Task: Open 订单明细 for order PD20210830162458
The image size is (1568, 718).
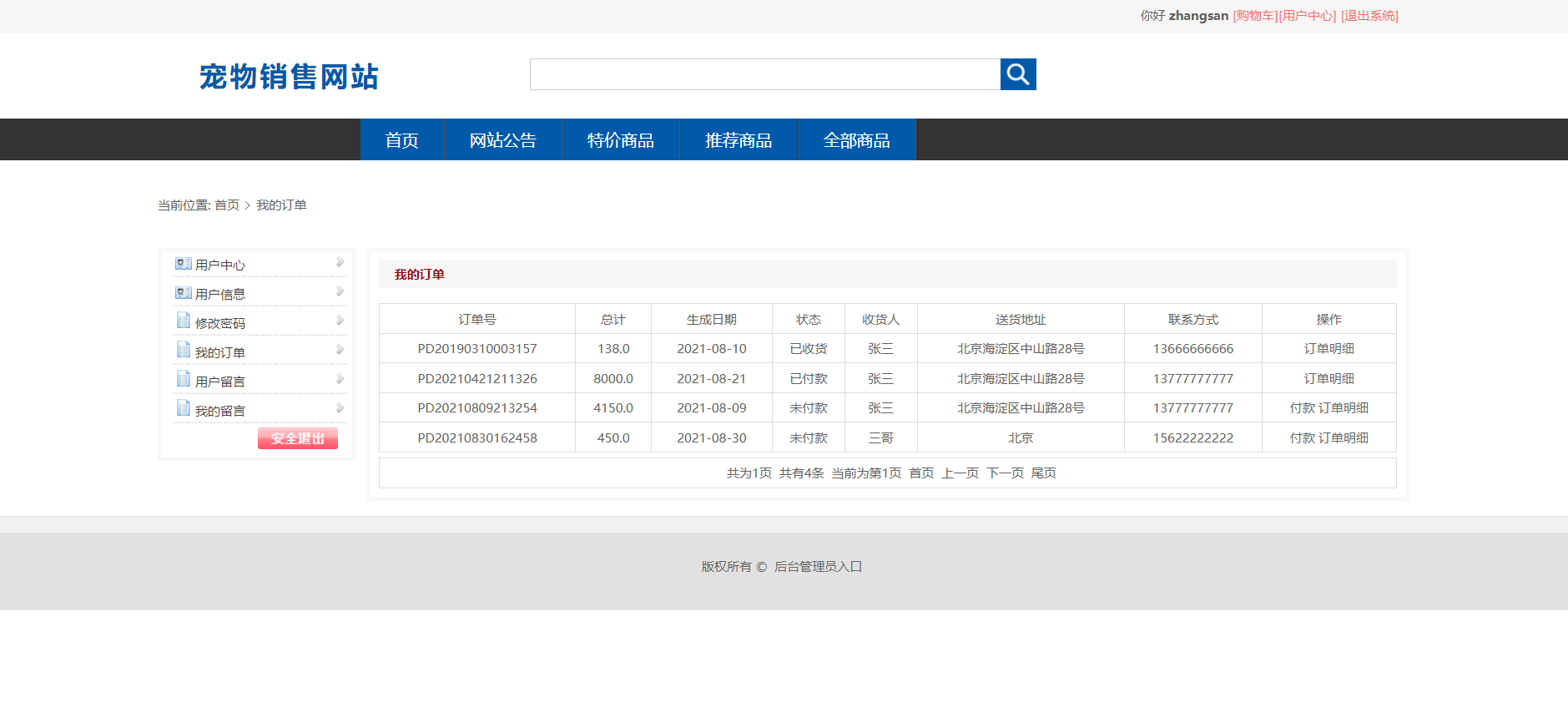Action: tap(1344, 437)
